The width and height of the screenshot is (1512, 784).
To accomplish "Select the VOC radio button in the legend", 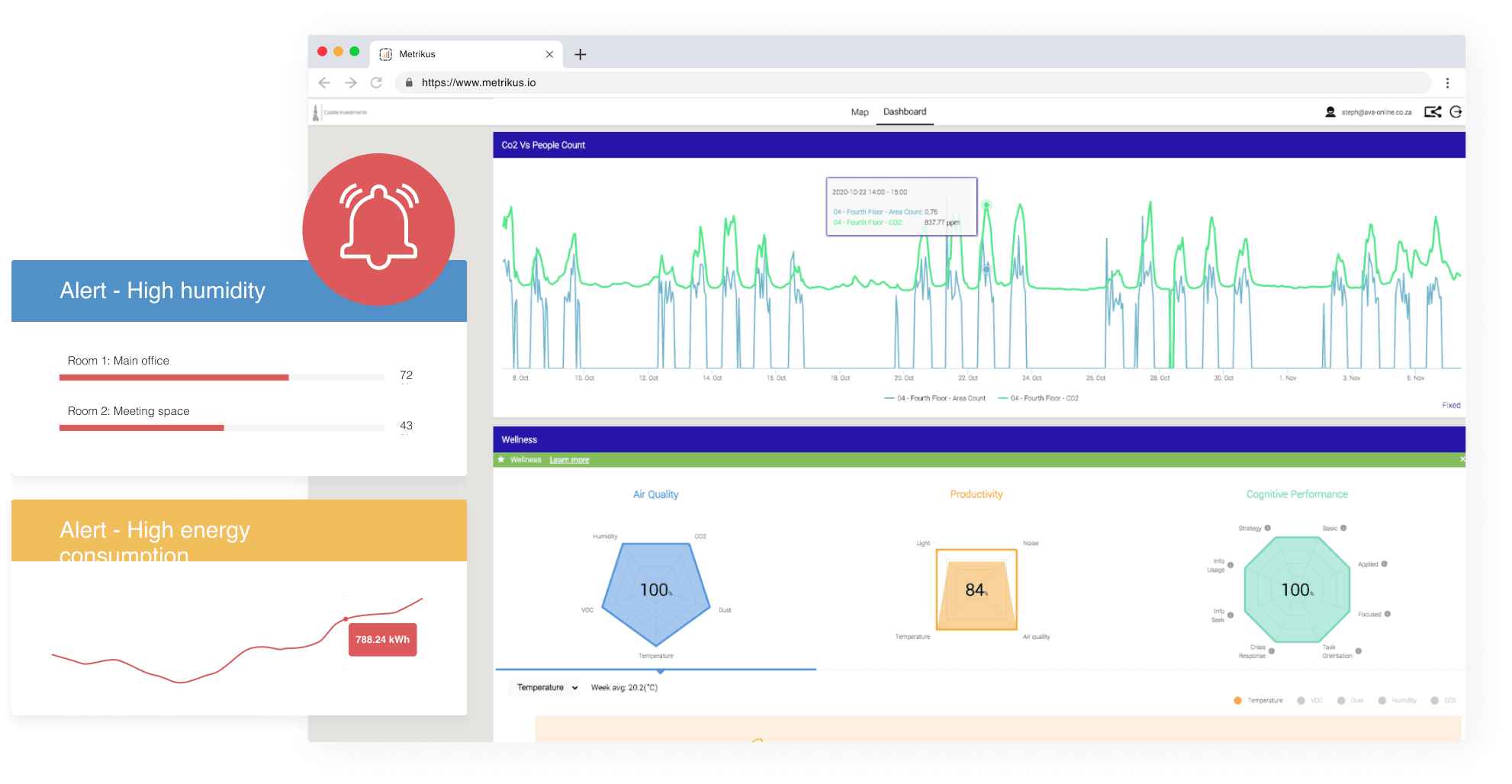I will [1301, 700].
